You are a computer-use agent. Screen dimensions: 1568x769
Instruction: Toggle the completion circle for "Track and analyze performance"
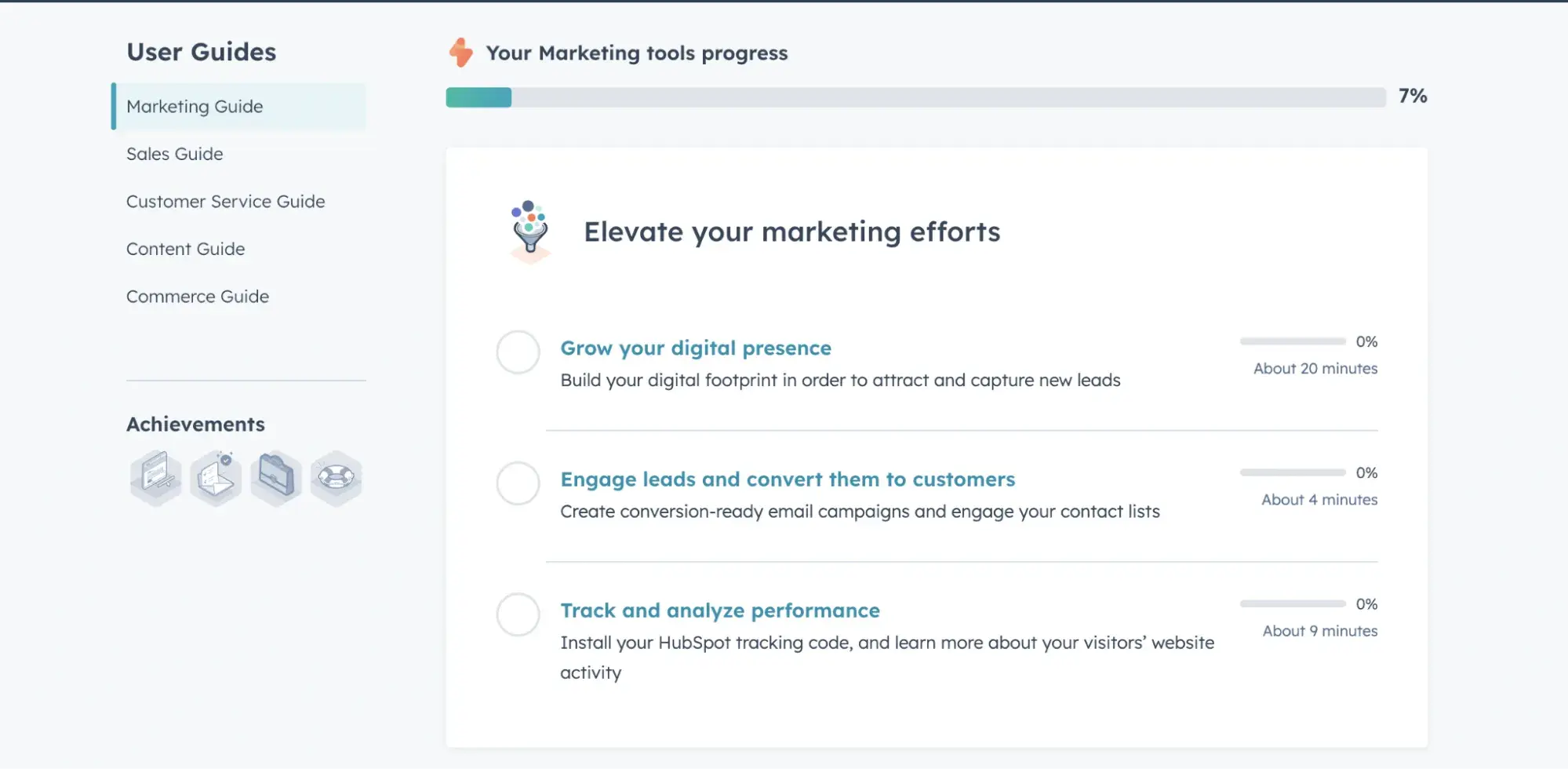[x=518, y=614]
